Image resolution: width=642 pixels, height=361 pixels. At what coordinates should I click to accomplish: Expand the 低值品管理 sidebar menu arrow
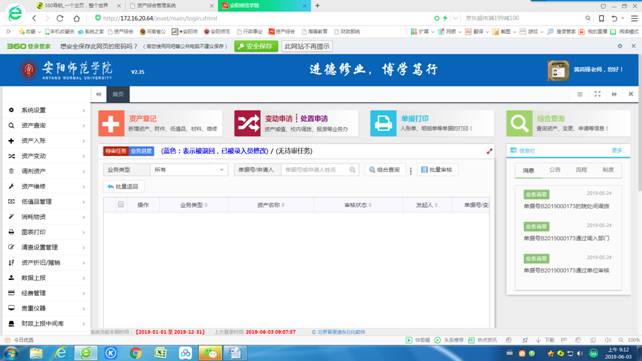click(84, 202)
